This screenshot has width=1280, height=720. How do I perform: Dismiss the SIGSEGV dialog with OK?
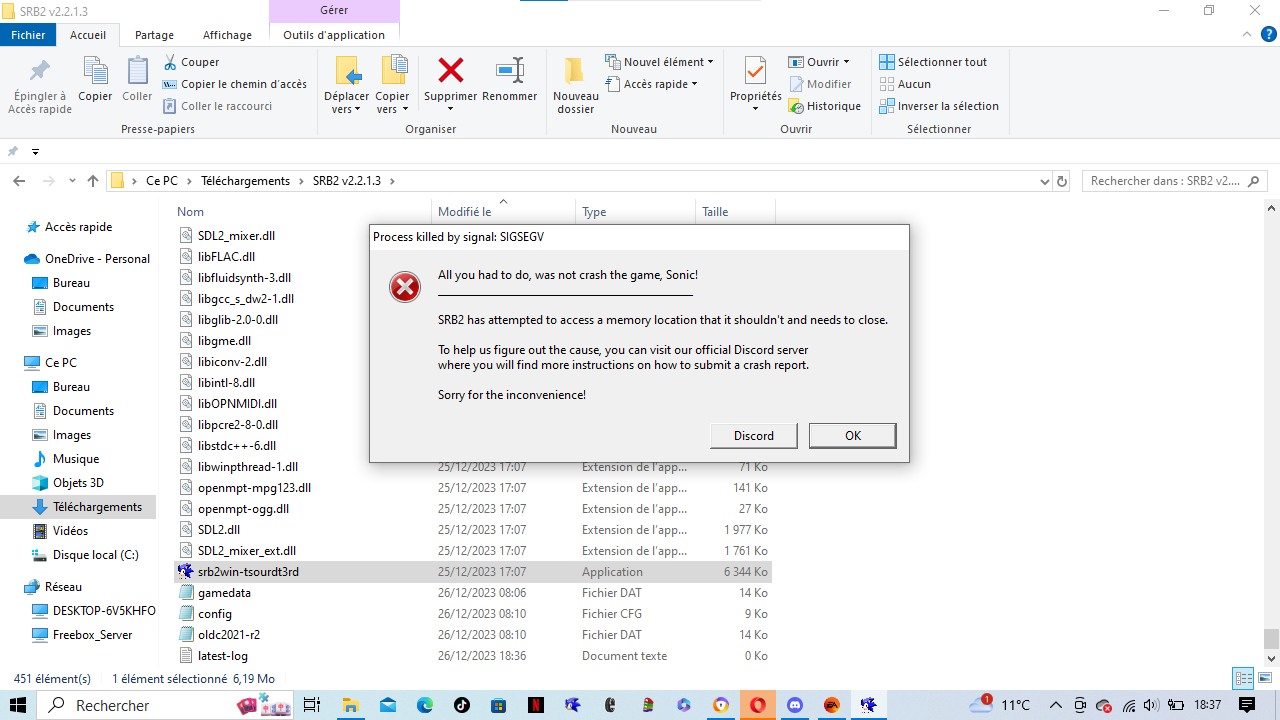(x=852, y=435)
